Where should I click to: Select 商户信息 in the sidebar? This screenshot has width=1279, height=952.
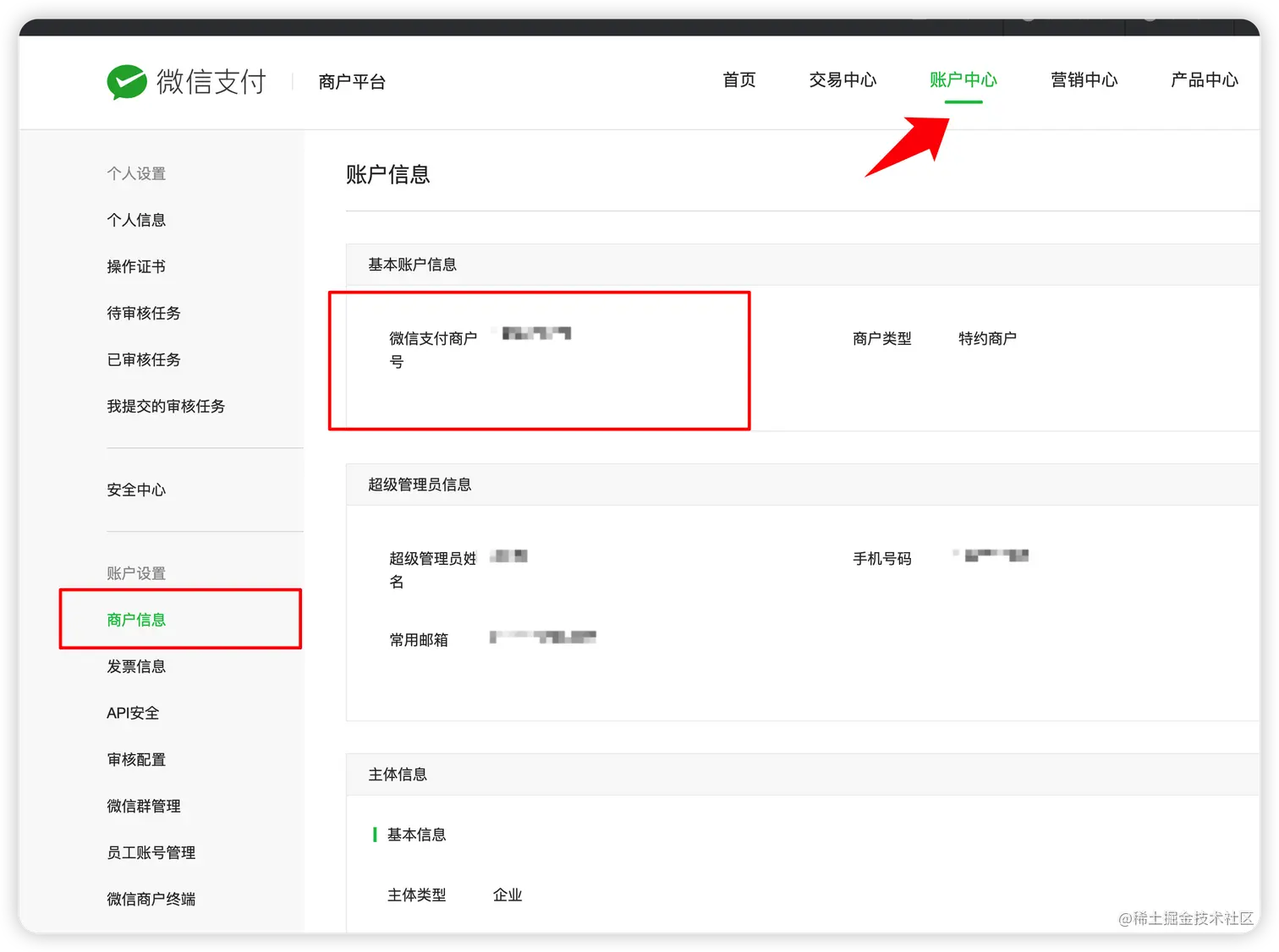136,620
